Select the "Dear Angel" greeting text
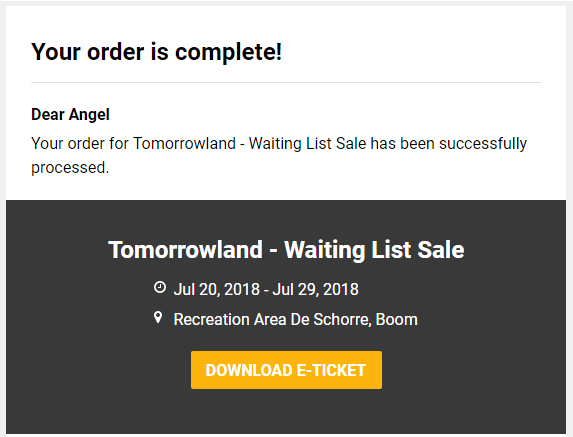This screenshot has height=437, width=573. (x=70, y=115)
